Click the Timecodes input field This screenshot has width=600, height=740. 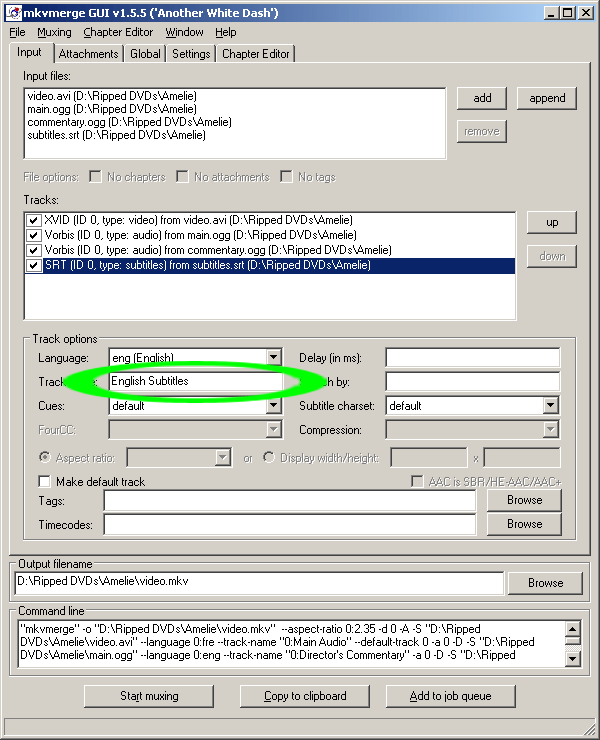(290, 525)
